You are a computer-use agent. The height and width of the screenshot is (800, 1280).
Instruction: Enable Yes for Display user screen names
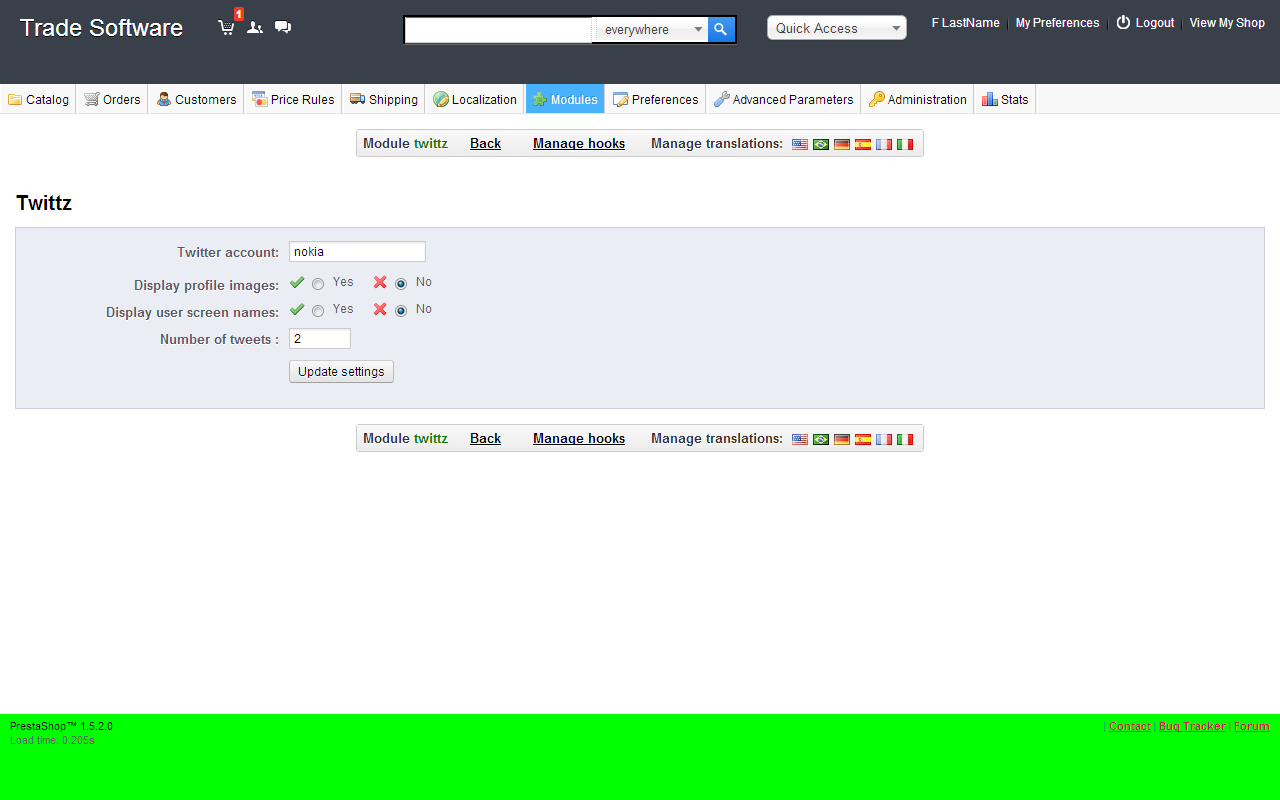tap(318, 311)
